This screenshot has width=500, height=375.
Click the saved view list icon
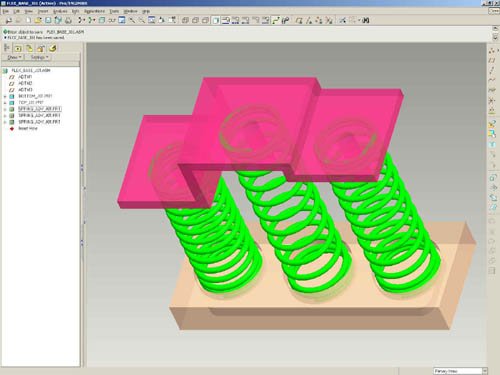[172, 20]
